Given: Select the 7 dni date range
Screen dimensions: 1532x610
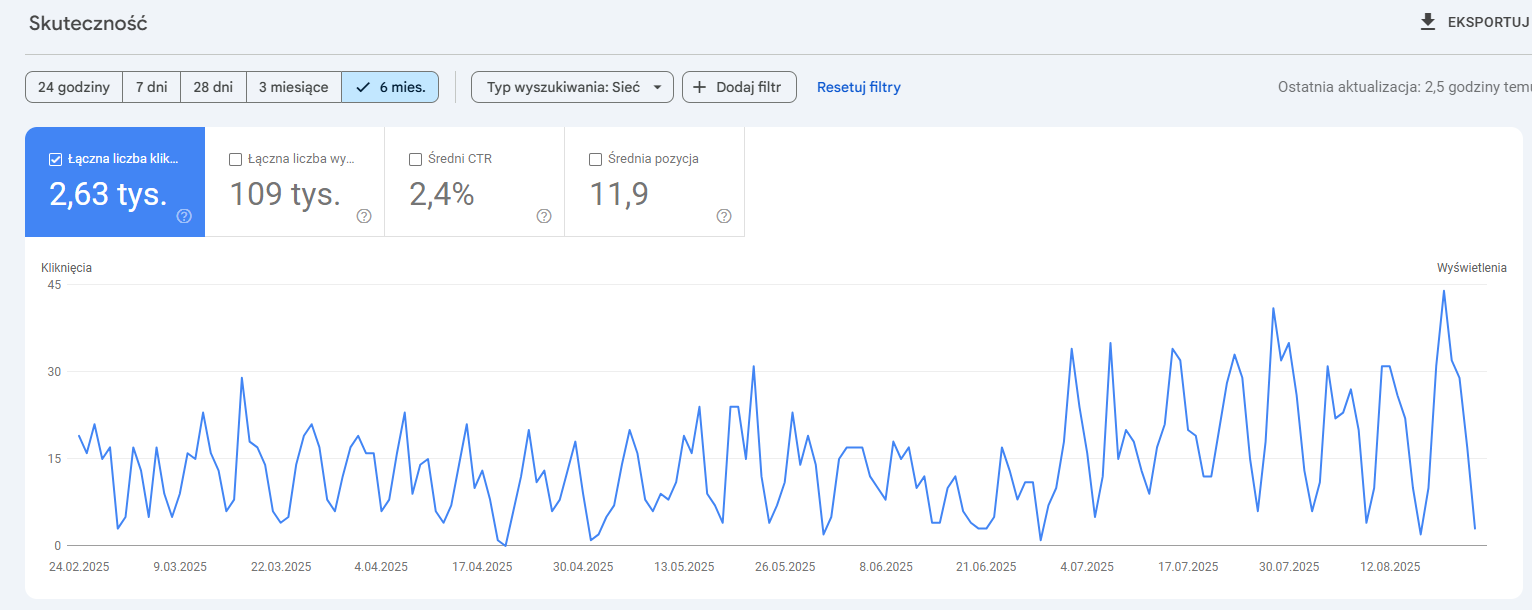Looking at the screenshot, I should [x=151, y=87].
